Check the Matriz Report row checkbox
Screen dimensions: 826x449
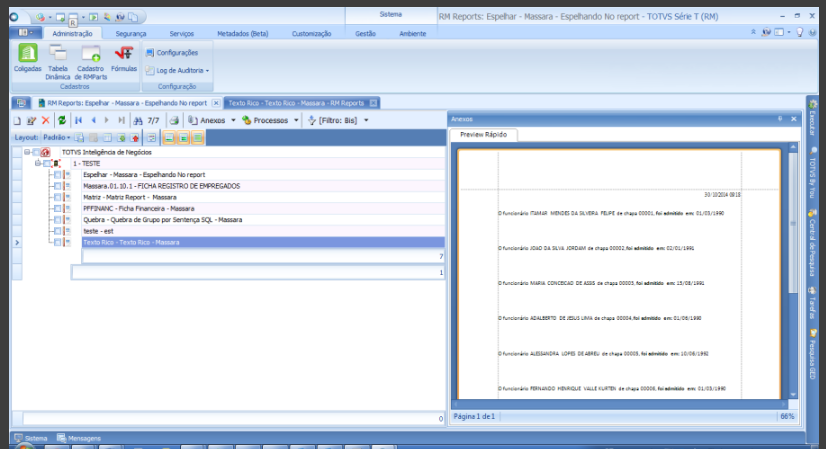[58, 197]
